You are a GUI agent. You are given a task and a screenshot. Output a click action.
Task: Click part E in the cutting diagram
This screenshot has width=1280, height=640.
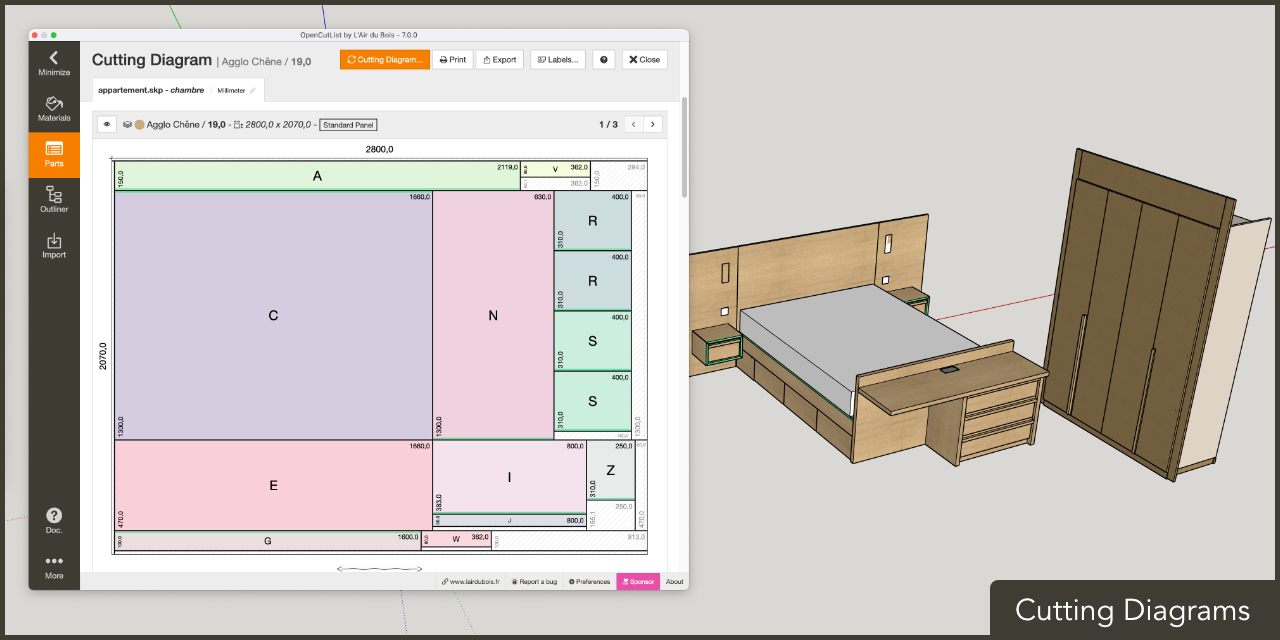pyautogui.click(x=273, y=486)
